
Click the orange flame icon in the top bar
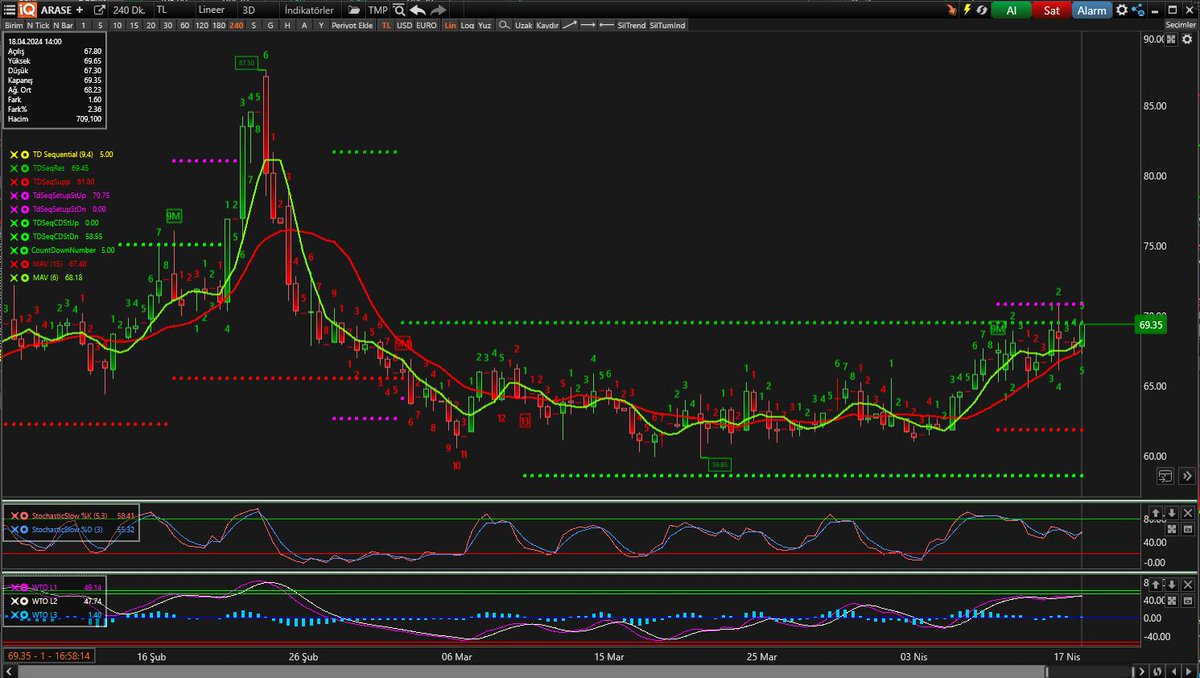click(x=952, y=10)
